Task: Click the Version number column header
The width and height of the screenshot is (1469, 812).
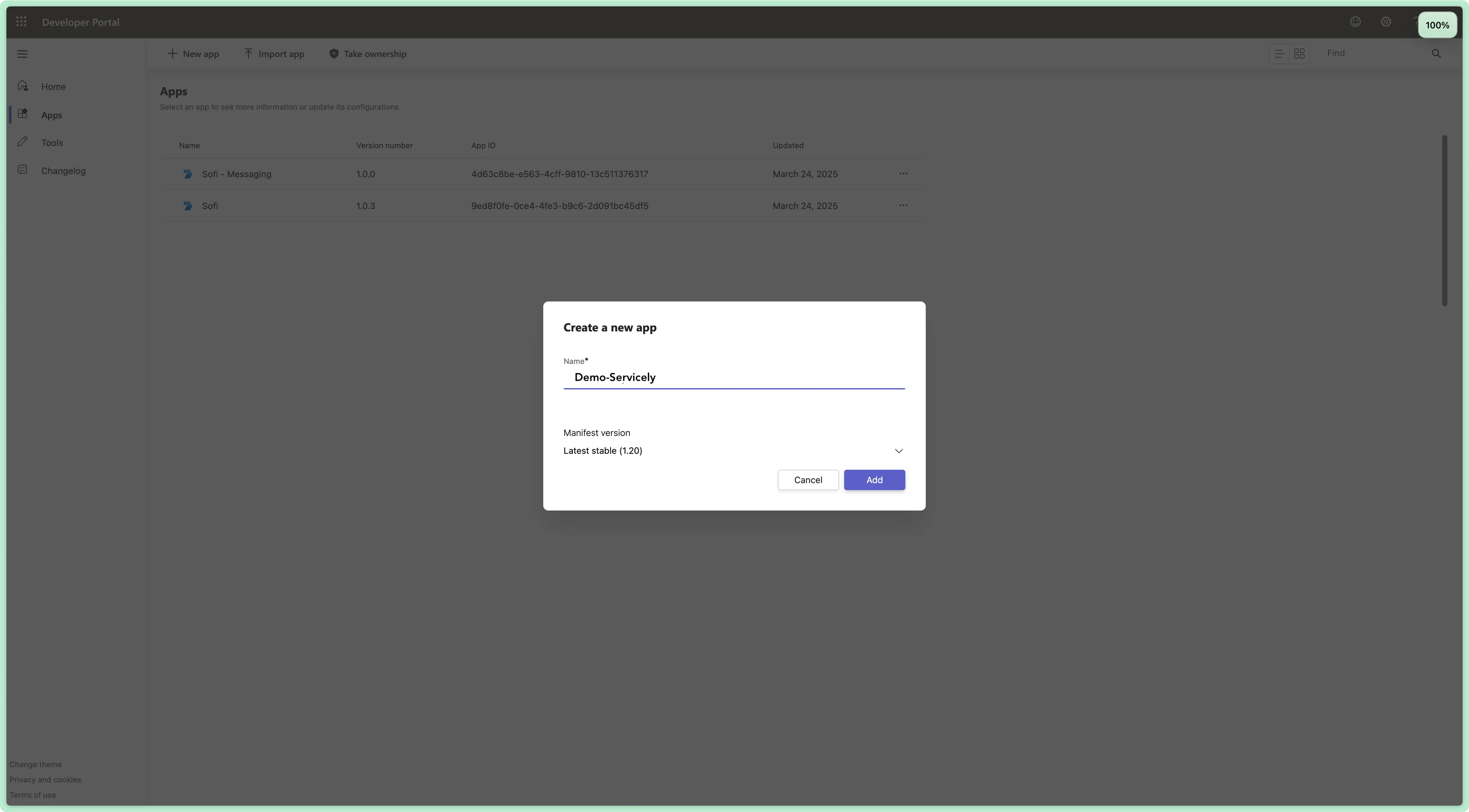Action: tap(384, 146)
